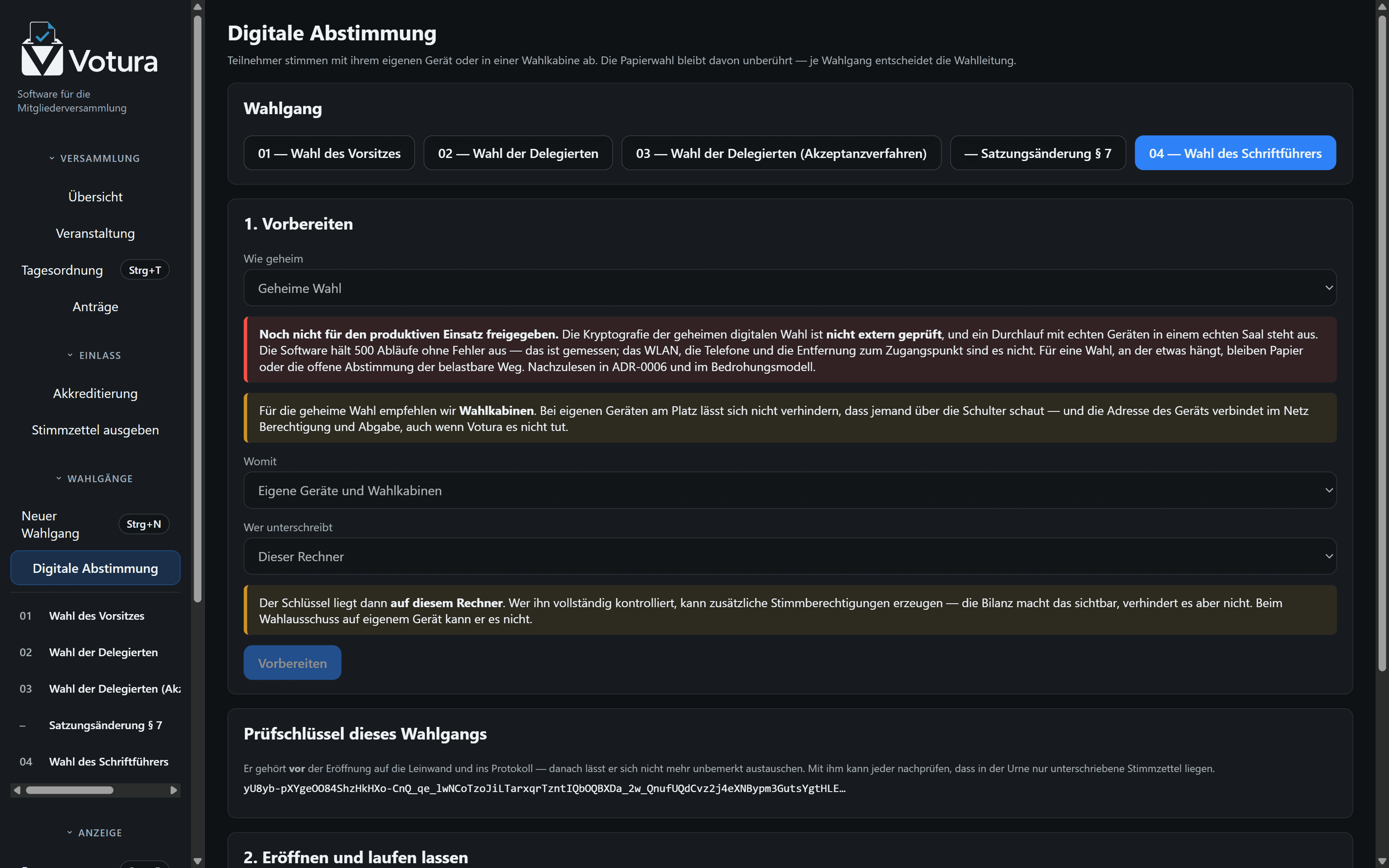1389x868 pixels.
Task: Select tab 02 — Wahl der Delegierten
Action: [x=518, y=153]
